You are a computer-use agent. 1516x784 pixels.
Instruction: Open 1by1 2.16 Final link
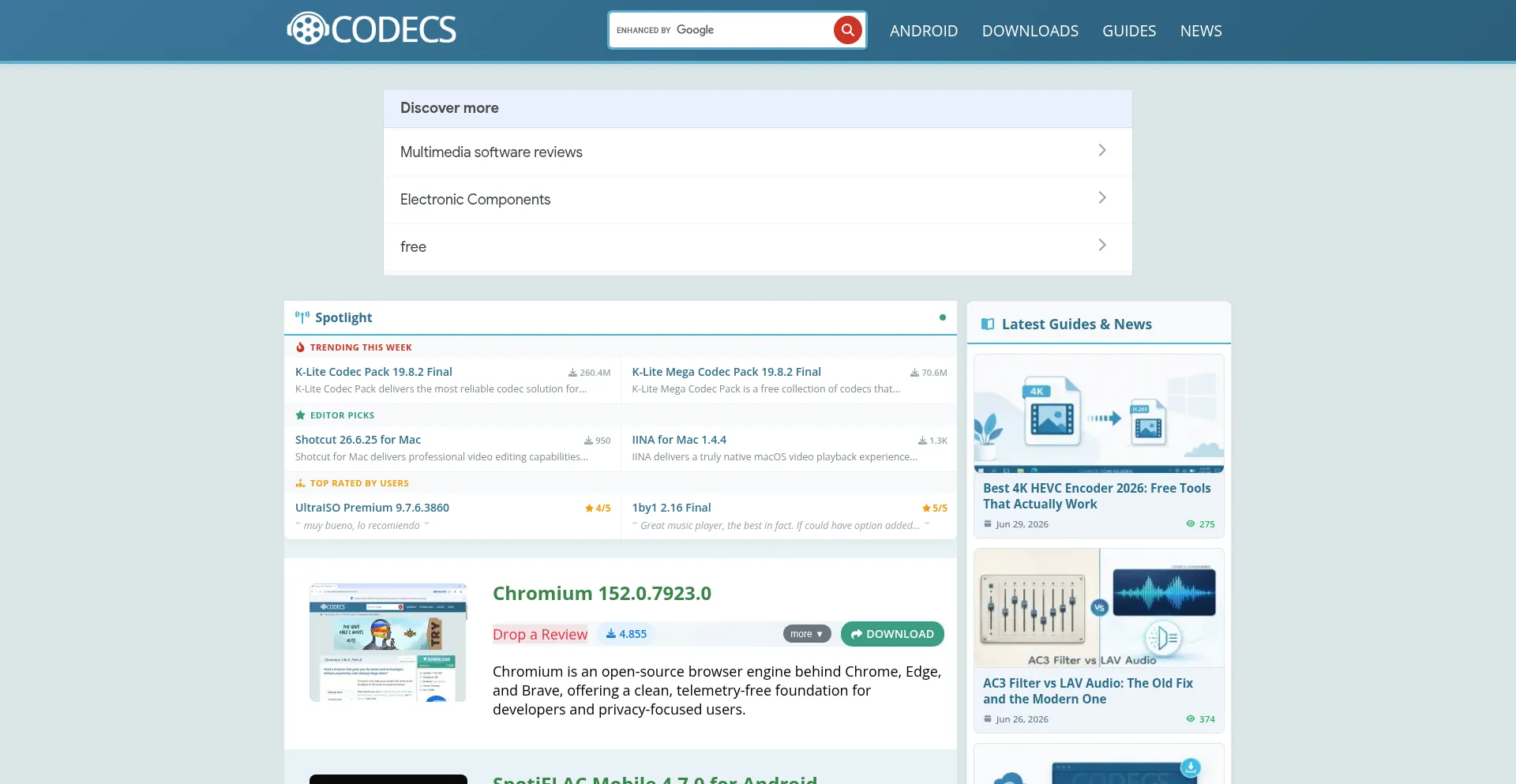671,508
